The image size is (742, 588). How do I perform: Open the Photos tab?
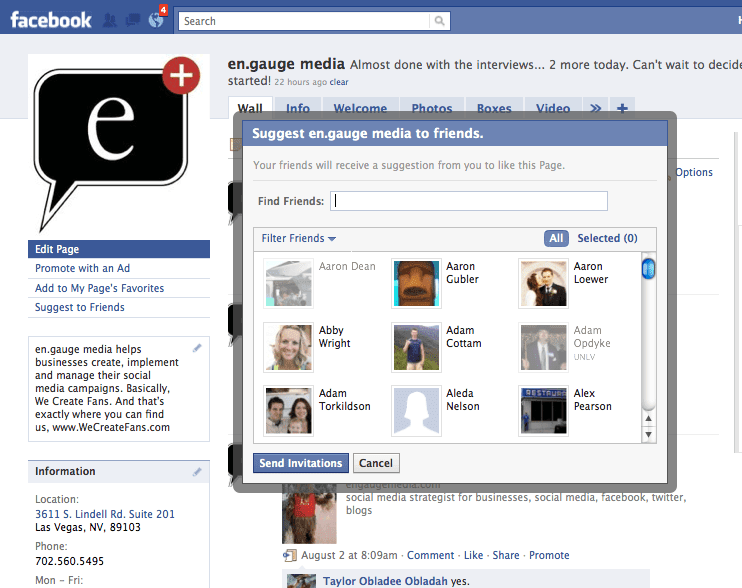click(x=432, y=108)
